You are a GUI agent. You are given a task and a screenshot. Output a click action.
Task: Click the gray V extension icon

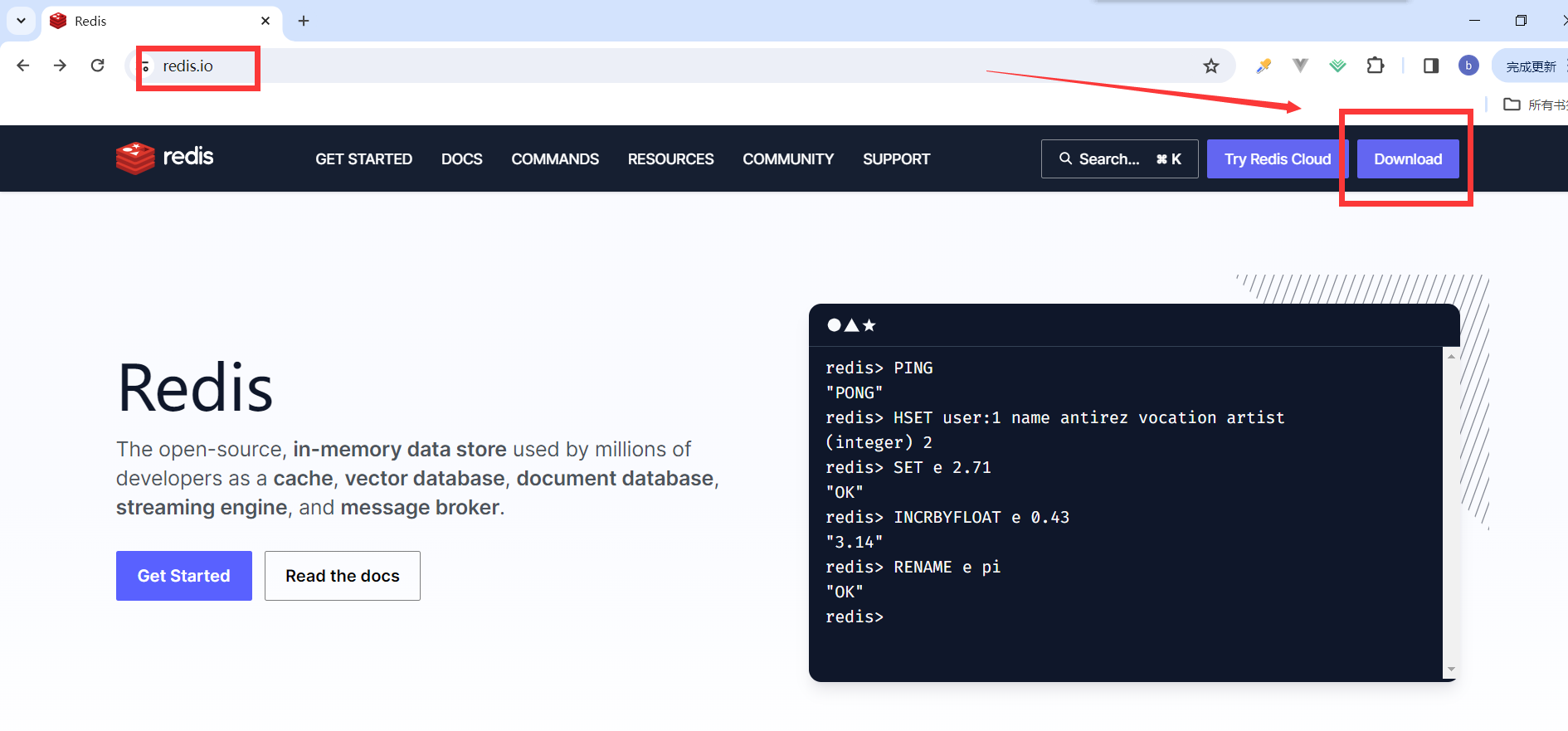pyautogui.click(x=1300, y=66)
